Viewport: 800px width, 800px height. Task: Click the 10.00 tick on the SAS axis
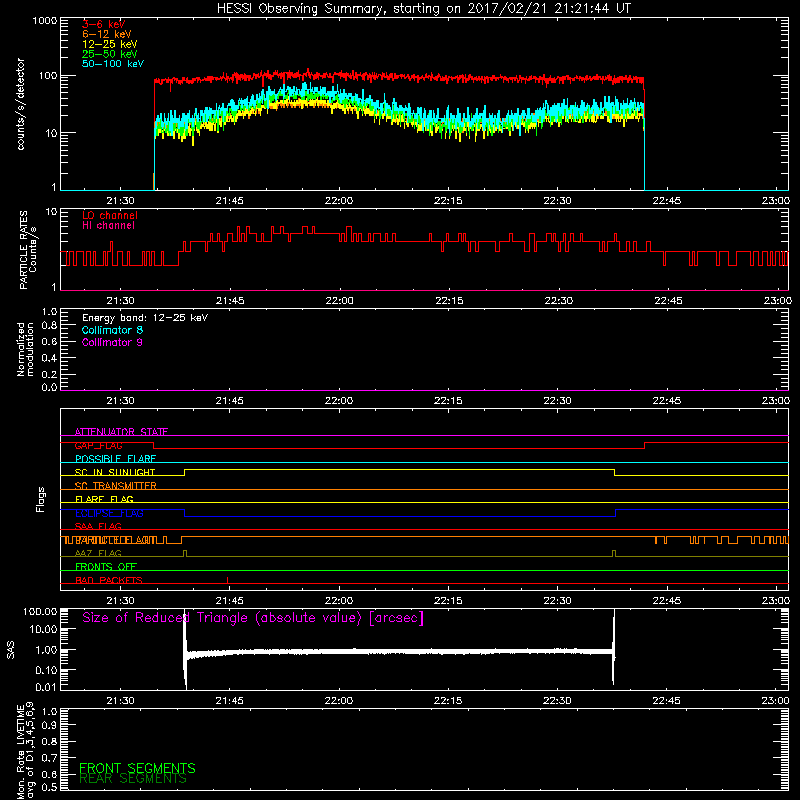click(43, 629)
